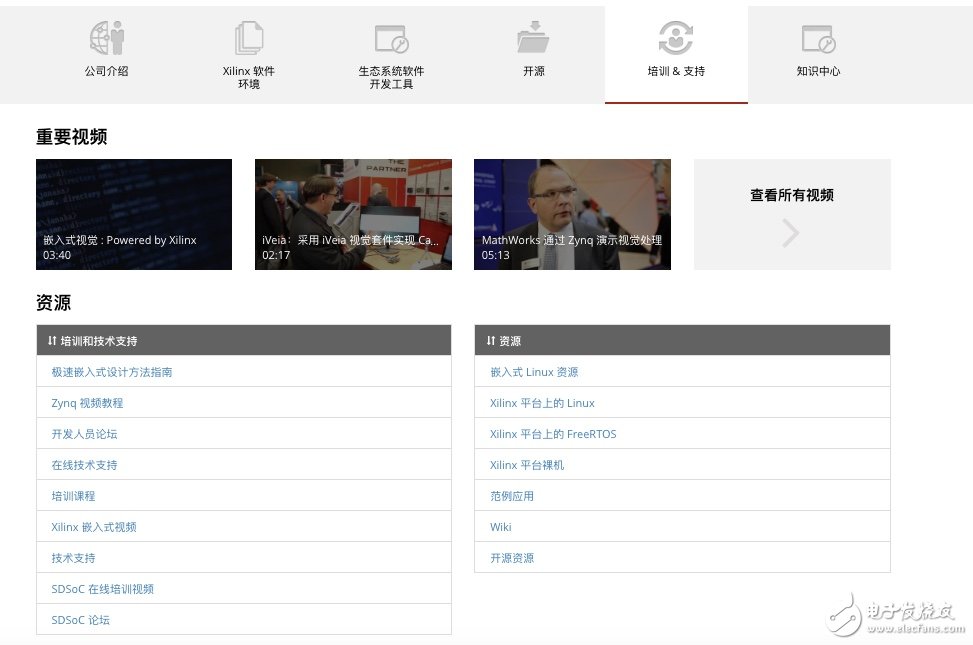Collapse the 培训和技术支持 table header
Screen dimensions: 973x645
coord(244,340)
